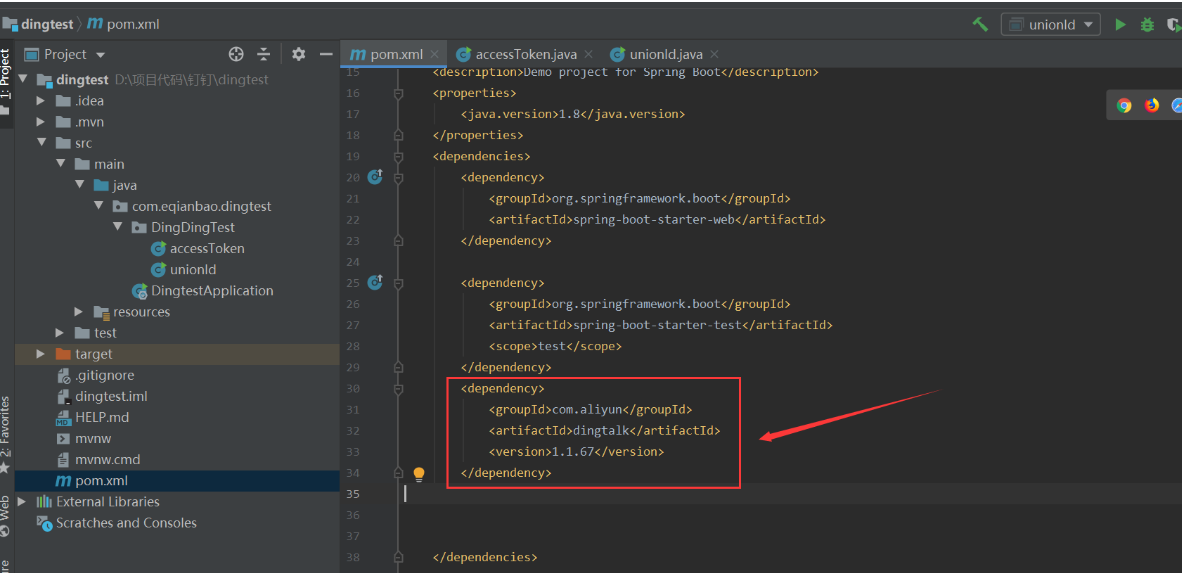This screenshot has height=573, width=1182.
Task: Click the collapse all icon in the Project panel
Action: click(x=263, y=54)
